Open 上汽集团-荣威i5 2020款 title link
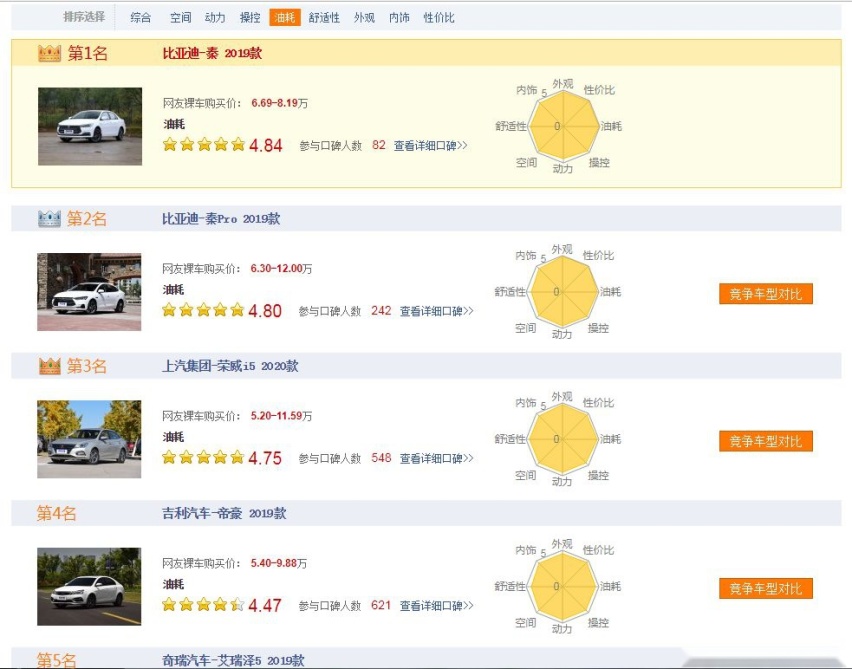 pos(230,366)
